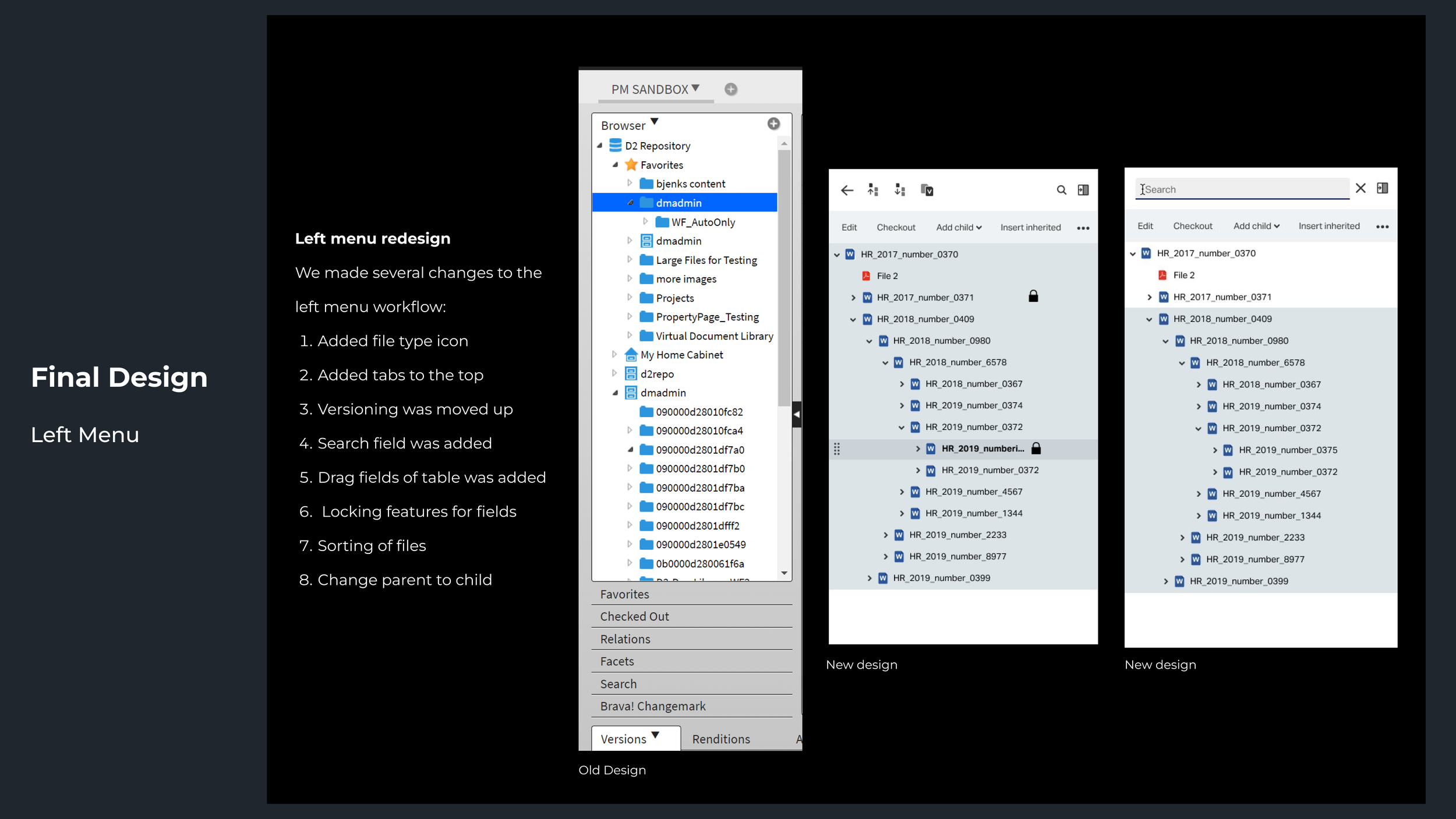Open the Browser dropdown arrow
Screen dimensions: 1456x819
[x=655, y=122]
